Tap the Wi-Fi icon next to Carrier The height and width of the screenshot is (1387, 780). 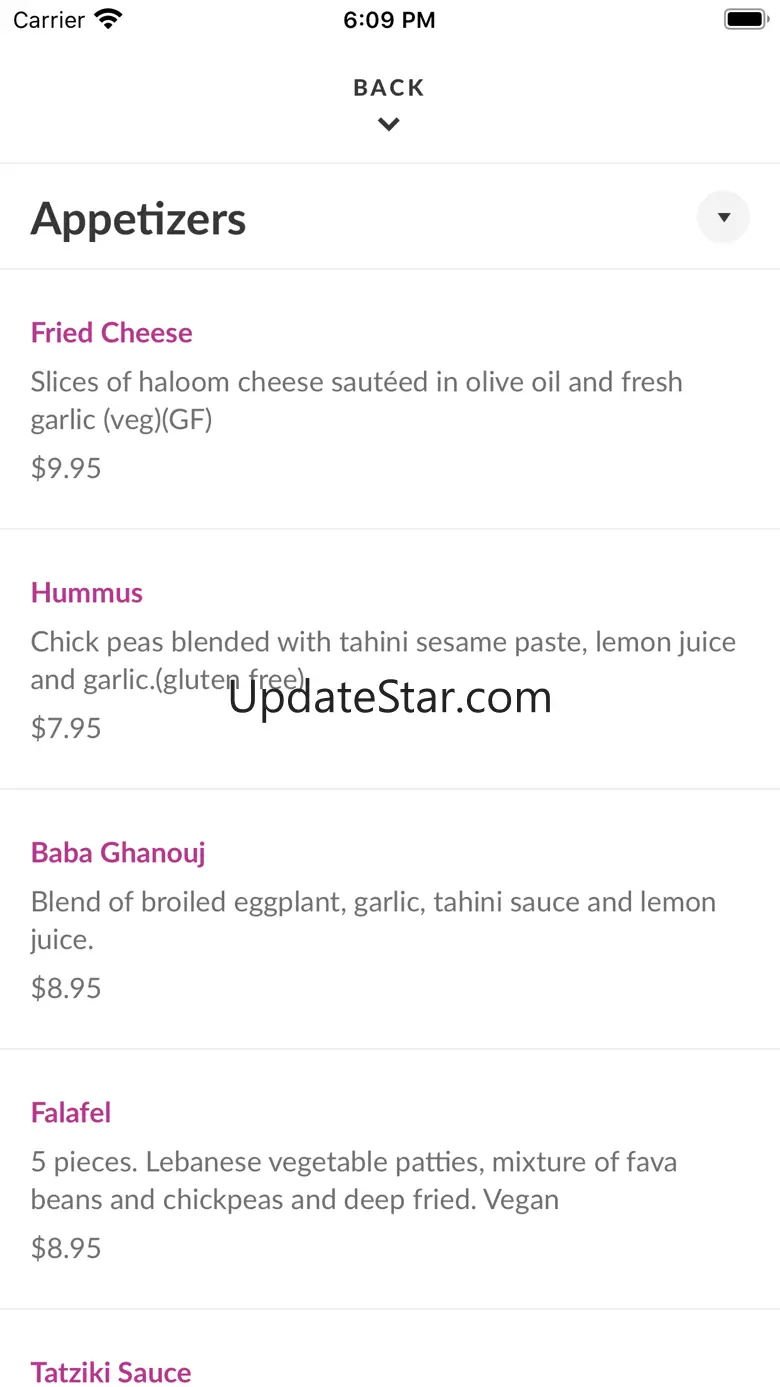tap(107, 19)
